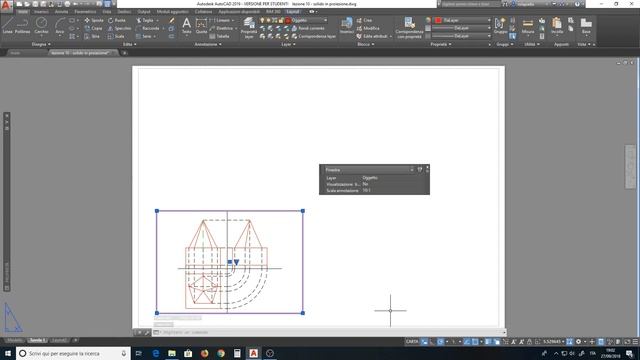Click the Windows search box
The height and width of the screenshot is (360, 640).
[x=73, y=353]
